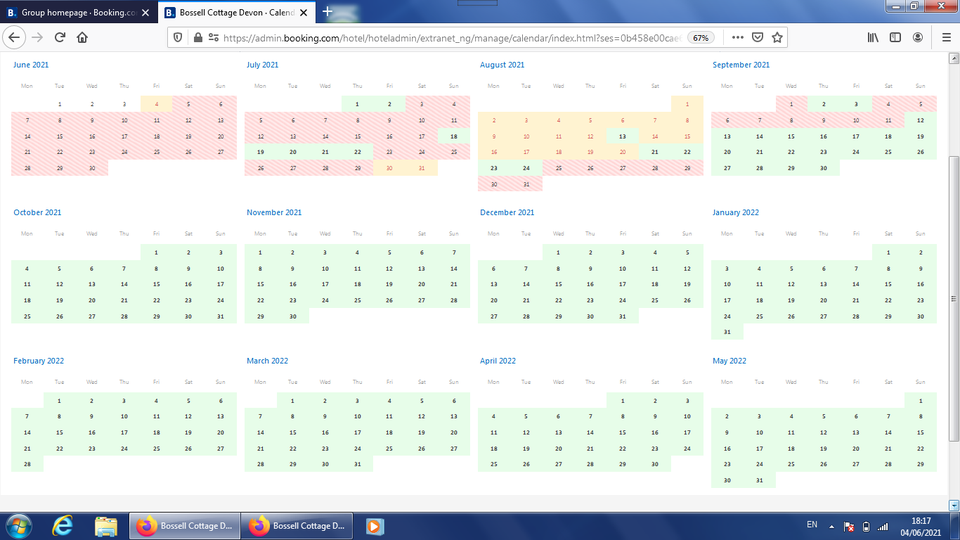Select 4 June 2021 in calendar

[x=156, y=103]
